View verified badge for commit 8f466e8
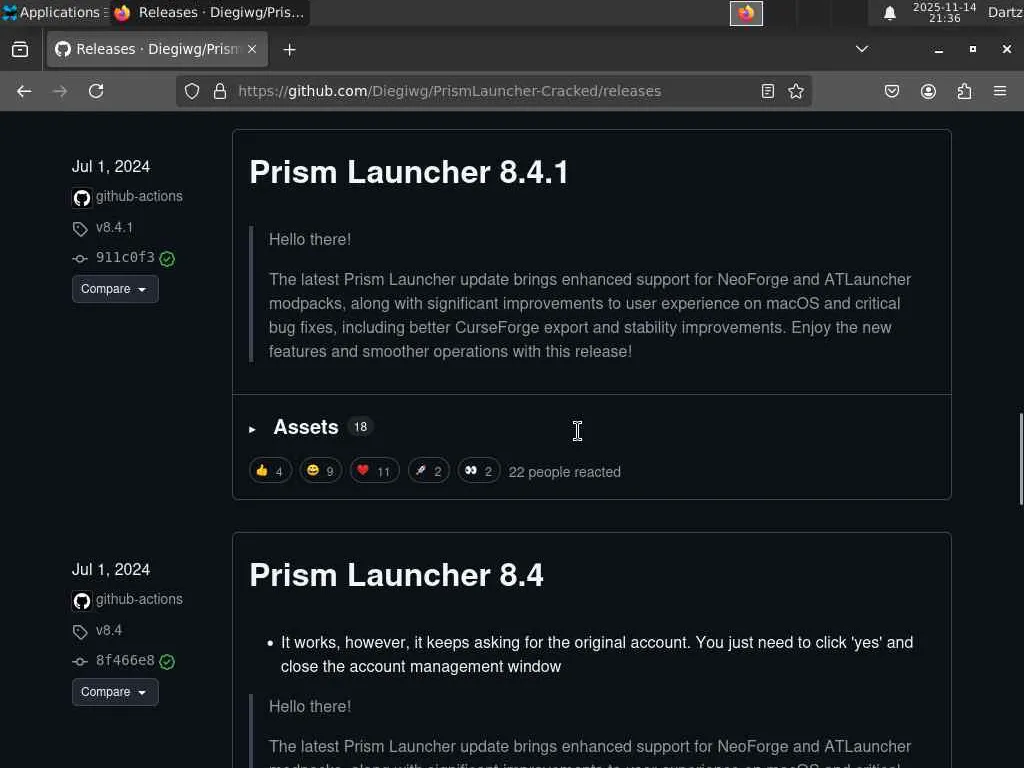Viewport: 1024px width, 768px height. (x=167, y=662)
